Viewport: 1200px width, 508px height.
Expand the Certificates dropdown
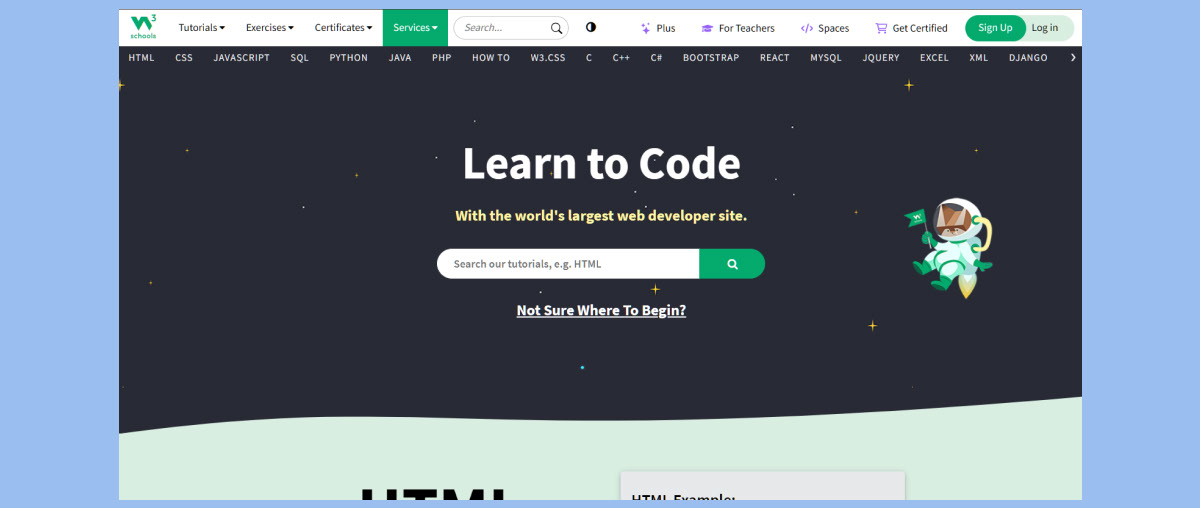coord(343,28)
